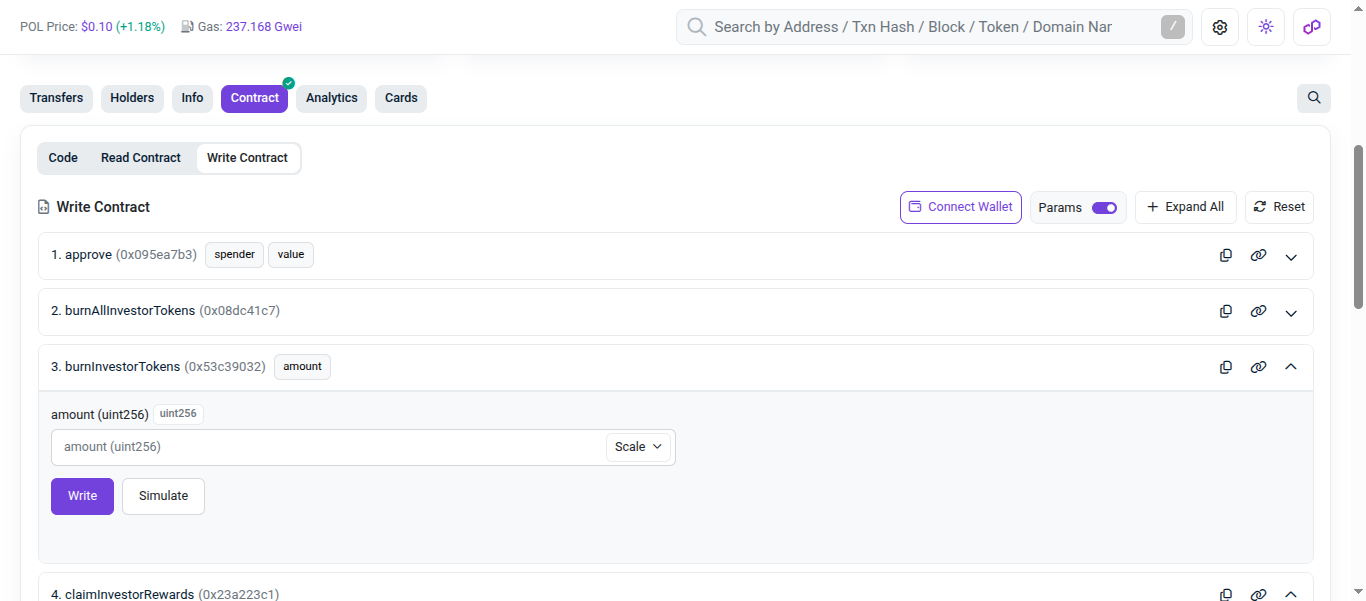This screenshot has width=1366, height=601.
Task: Click the Simulate button
Action: (x=163, y=496)
